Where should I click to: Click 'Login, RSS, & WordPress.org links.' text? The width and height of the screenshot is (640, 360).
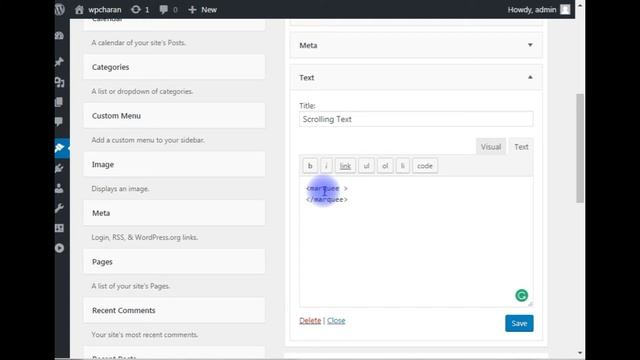click(x=145, y=237)
